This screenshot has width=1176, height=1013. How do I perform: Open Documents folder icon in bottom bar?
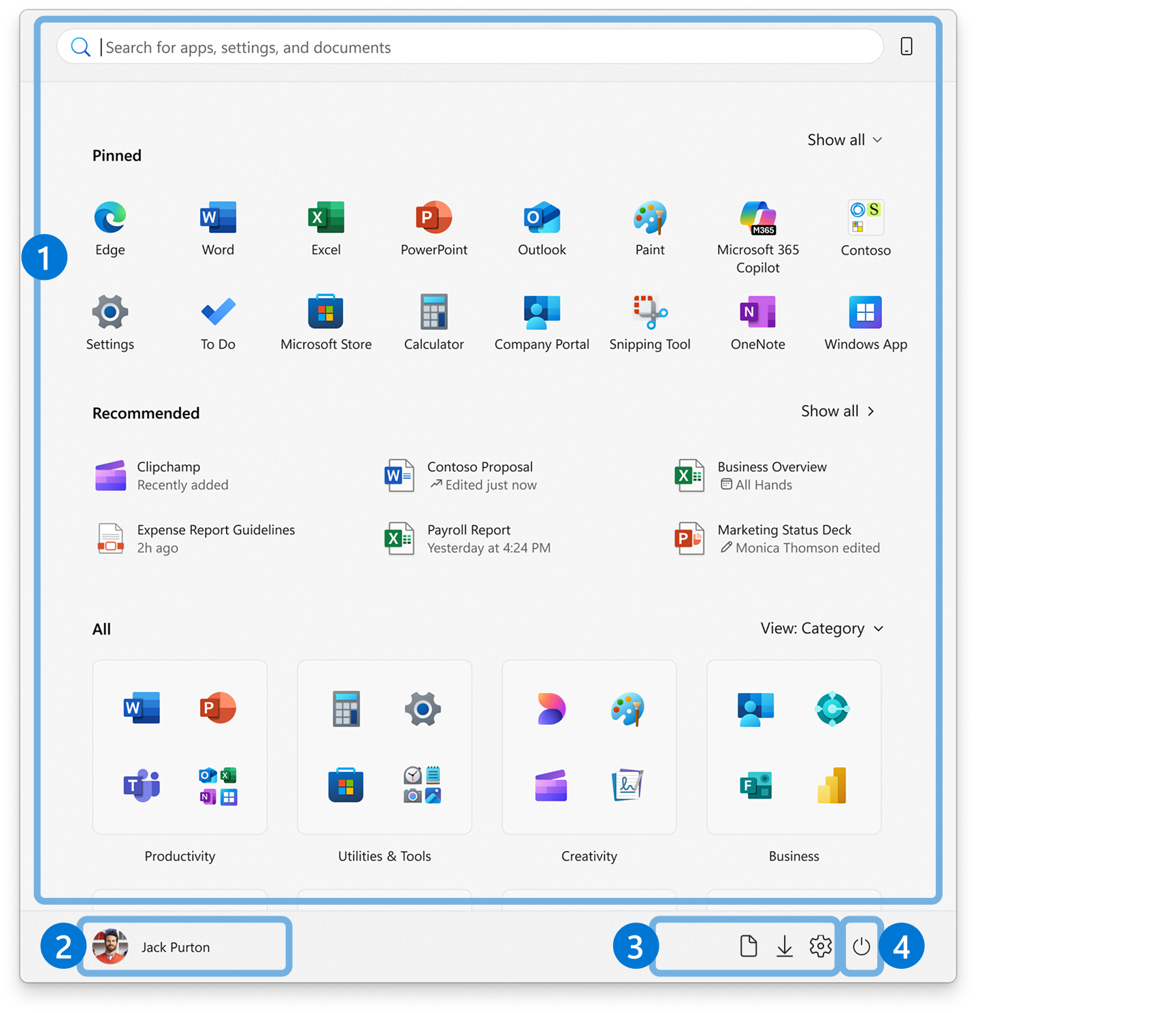[749, 946]
